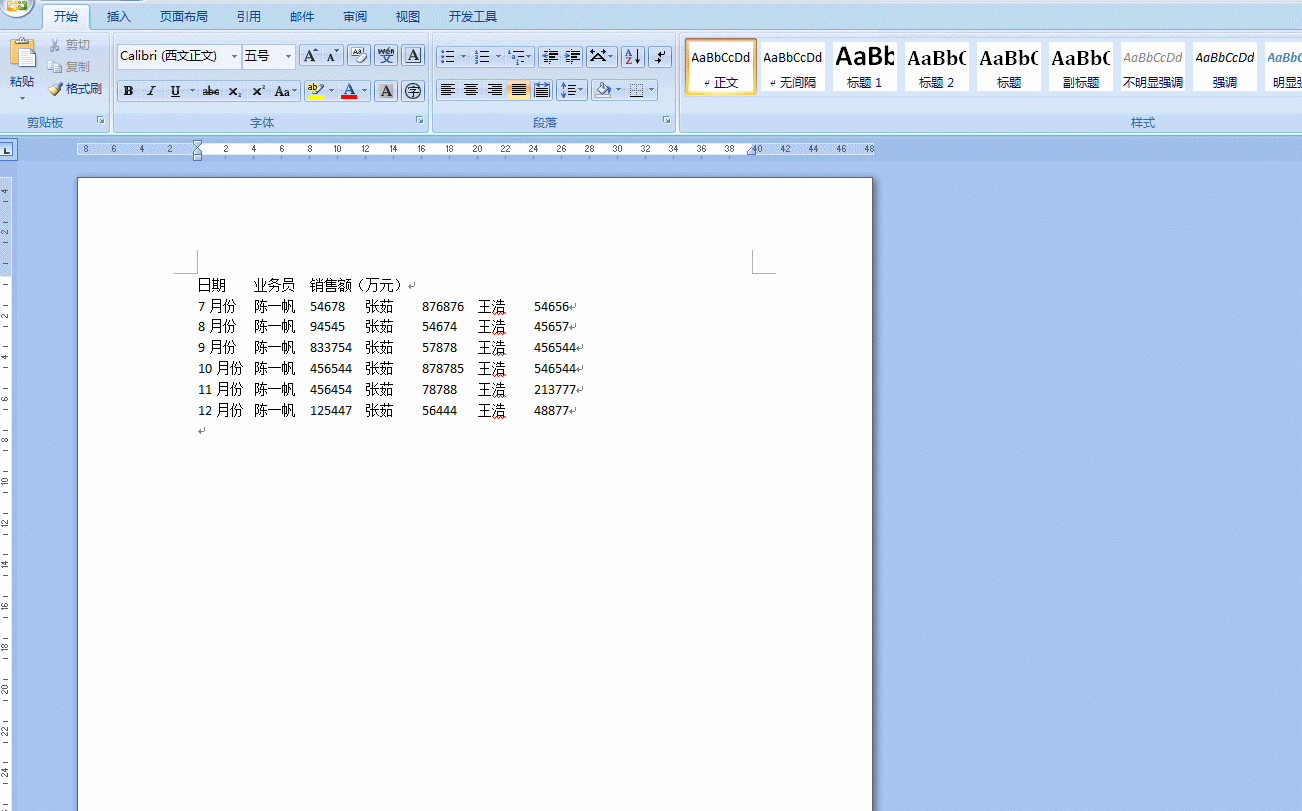Open the highlight color dropdown arrow
Screen dimensions: 1302x811
(x=331, y=91)
